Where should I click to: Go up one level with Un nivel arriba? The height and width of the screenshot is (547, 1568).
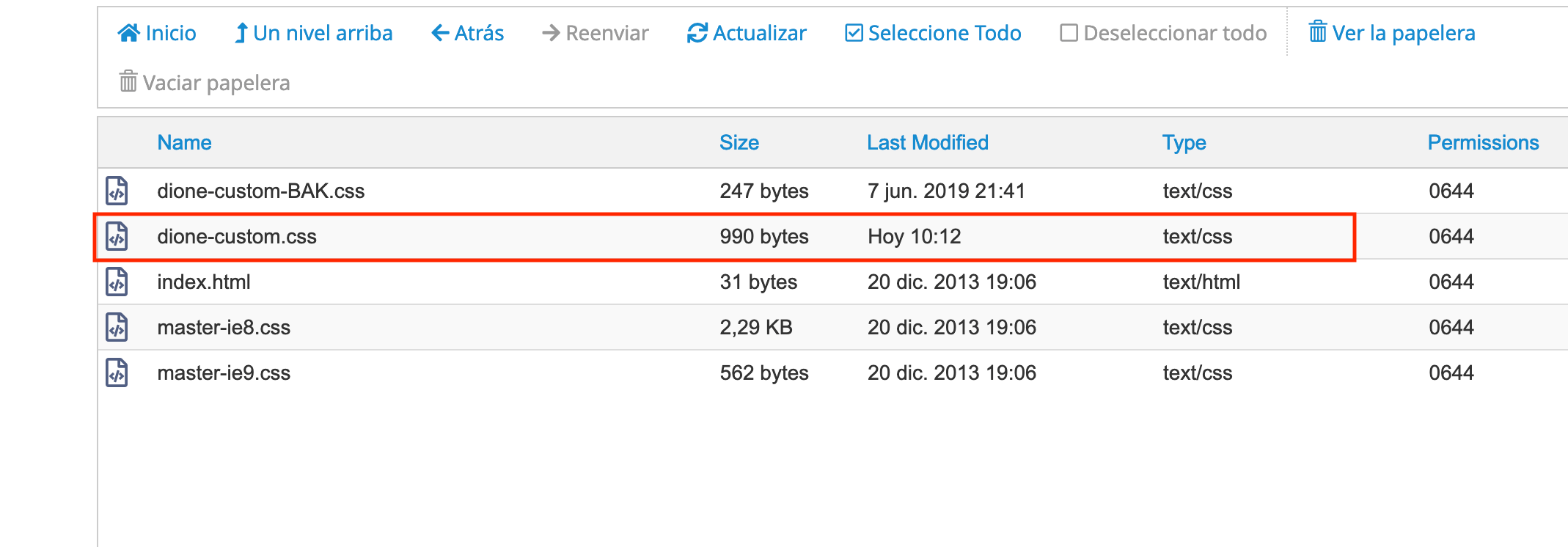click(313, 33)
